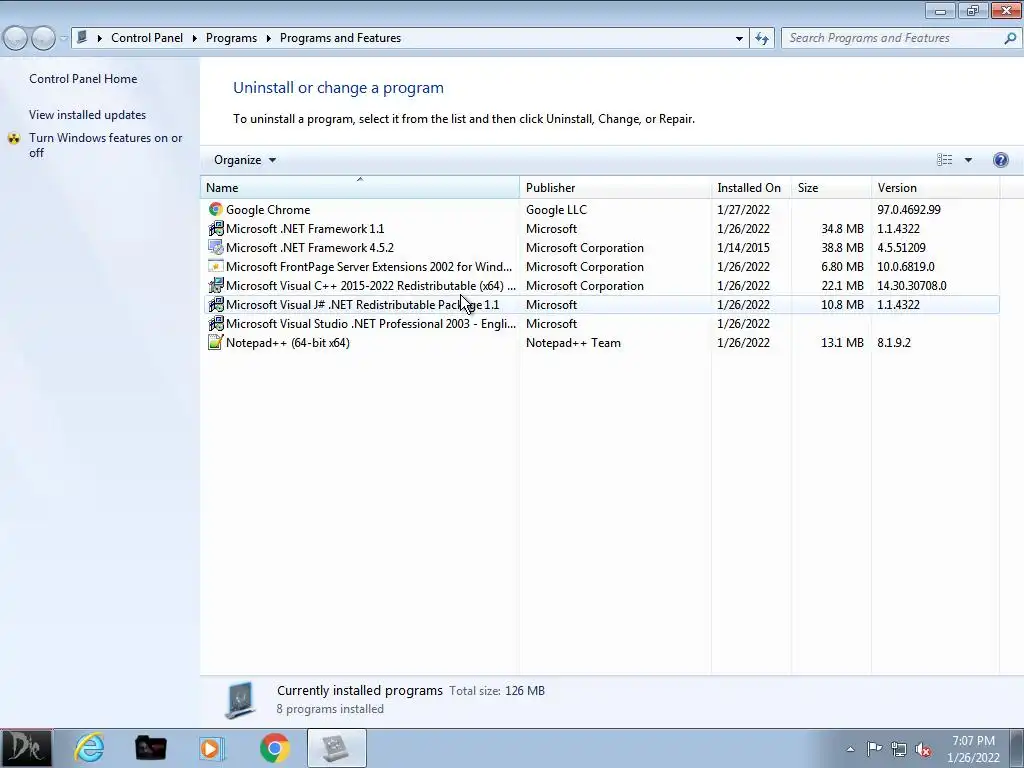The width and height of the screenshot is (1024, 768).
Task: Open Windows Media Player from taskbar
Action: (x=212, y=748)
